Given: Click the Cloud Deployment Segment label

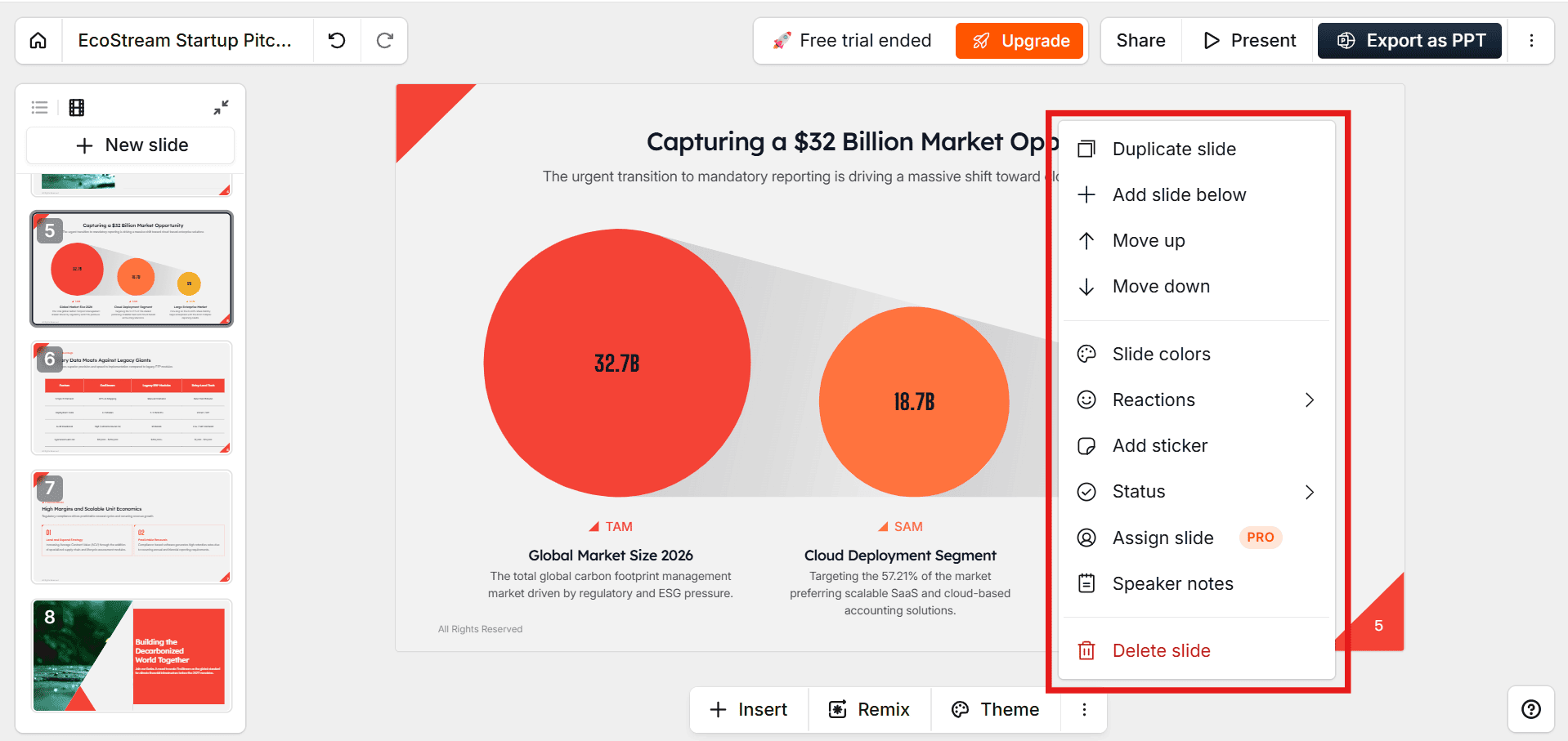Looking at the screenshot, I should click(x=900, y=556).
